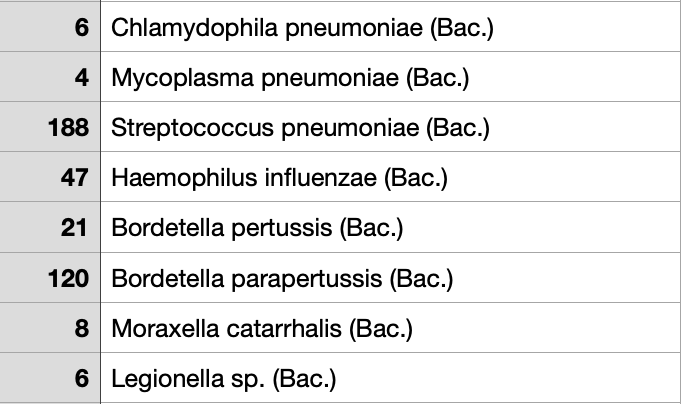Select the Mycoplasma pneumoniae (Bac.) cell

[390, 77]
